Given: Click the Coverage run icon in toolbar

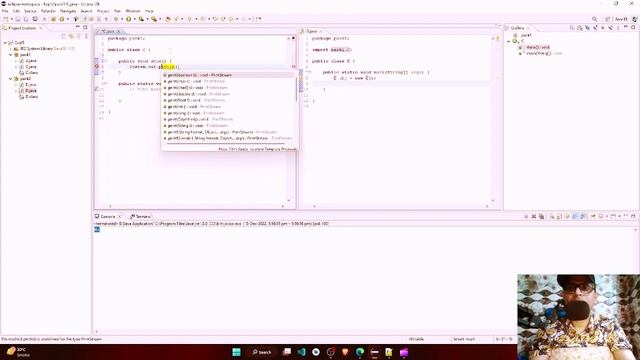Looking at the screenshot, I should coord(141,19).
